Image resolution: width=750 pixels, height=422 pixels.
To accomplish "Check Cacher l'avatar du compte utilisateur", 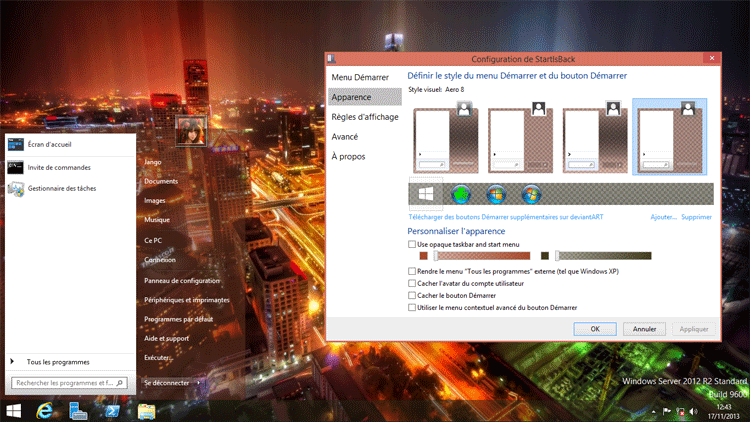I will 412,283.
